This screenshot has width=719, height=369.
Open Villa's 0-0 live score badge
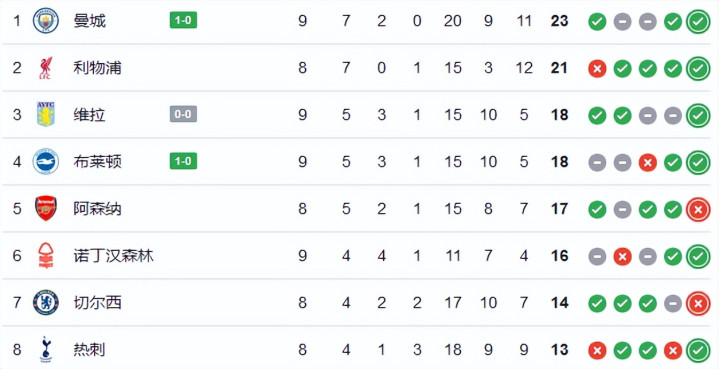pyautogui.click(x=183, y=114)
